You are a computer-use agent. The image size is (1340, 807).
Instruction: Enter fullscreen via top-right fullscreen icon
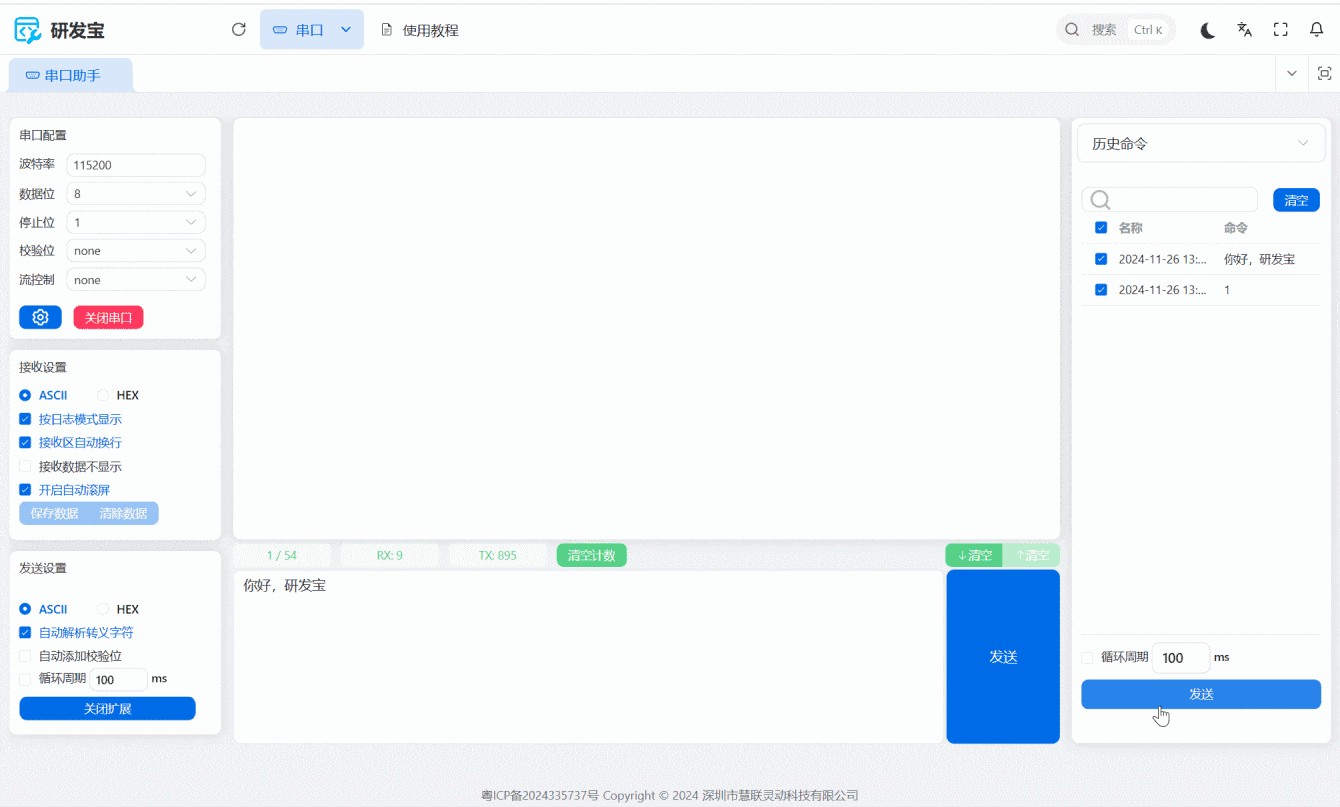point(1280,30)
